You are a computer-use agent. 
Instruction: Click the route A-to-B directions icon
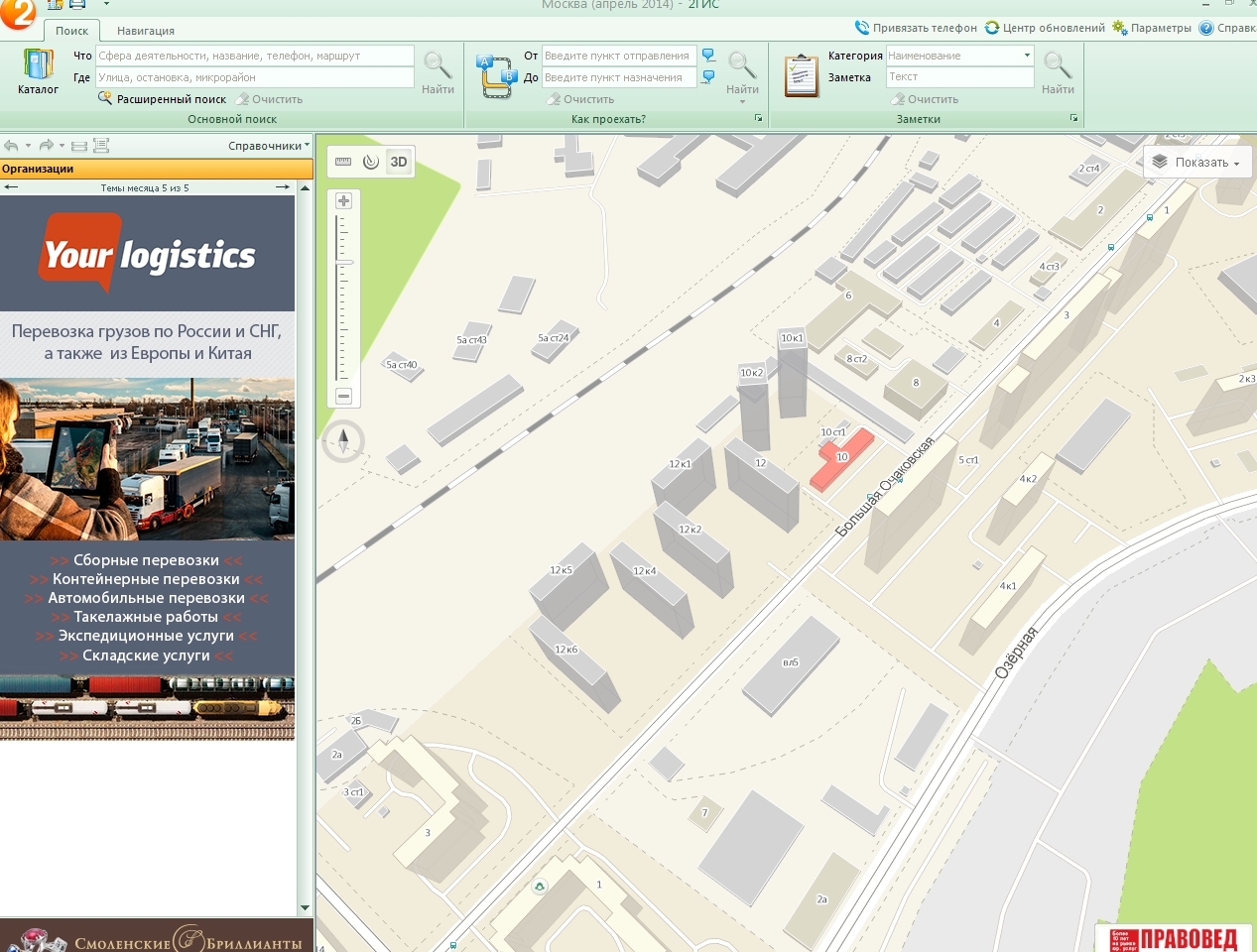[x=496, y=76]
